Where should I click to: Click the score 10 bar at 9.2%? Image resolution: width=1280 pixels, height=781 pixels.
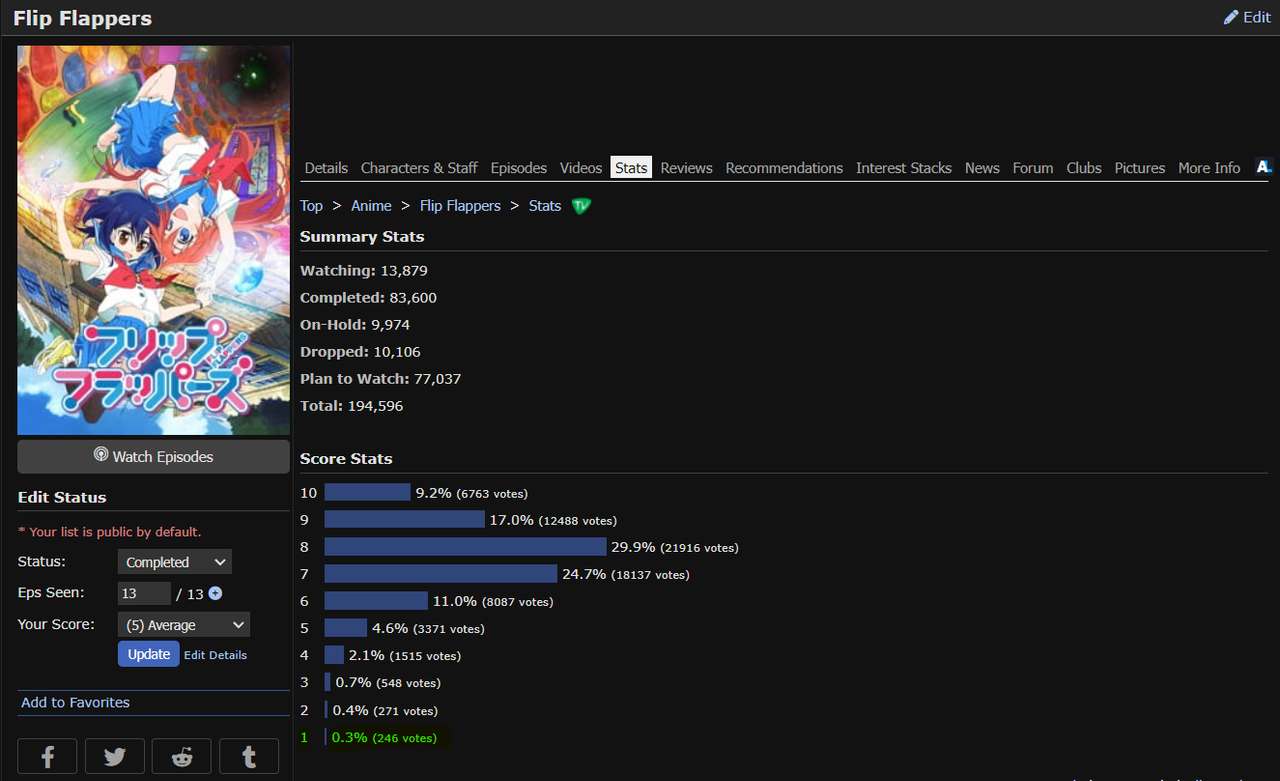tap(367, 492)
